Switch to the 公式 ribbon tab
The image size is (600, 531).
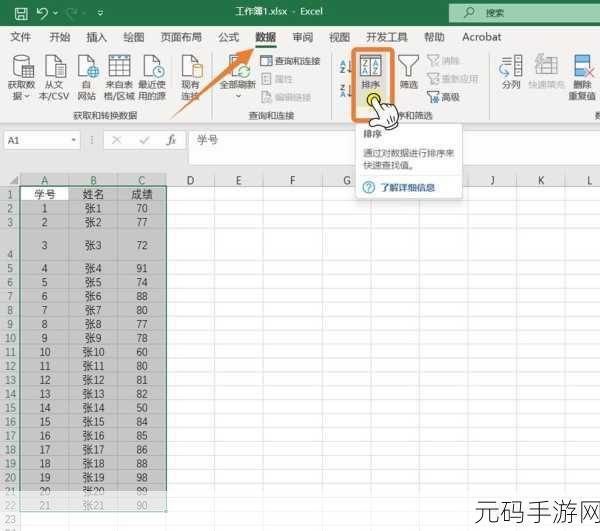point(228,37)
